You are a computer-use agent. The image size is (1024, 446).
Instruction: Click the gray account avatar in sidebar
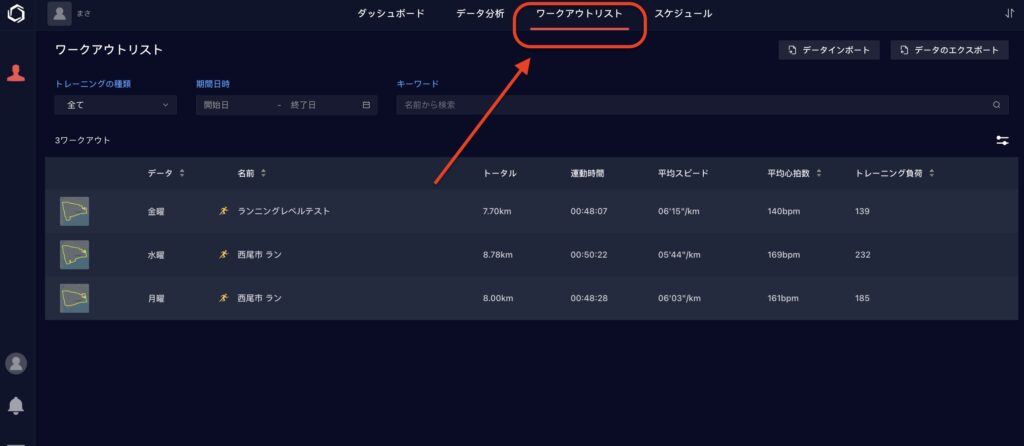pyautogui.click(x=16, y=363)
